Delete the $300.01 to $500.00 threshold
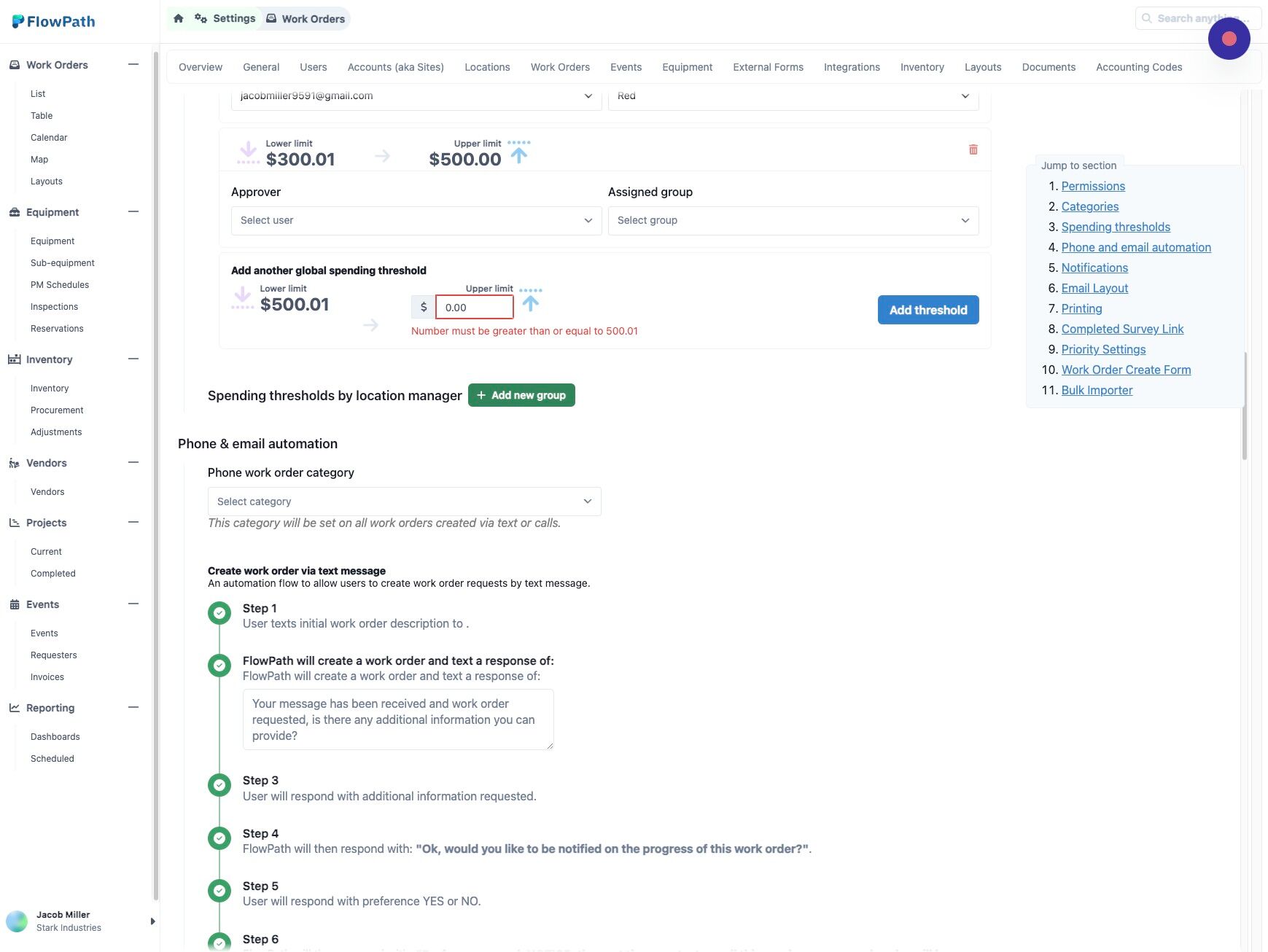 pyautogui.click(x=973, y=149)
